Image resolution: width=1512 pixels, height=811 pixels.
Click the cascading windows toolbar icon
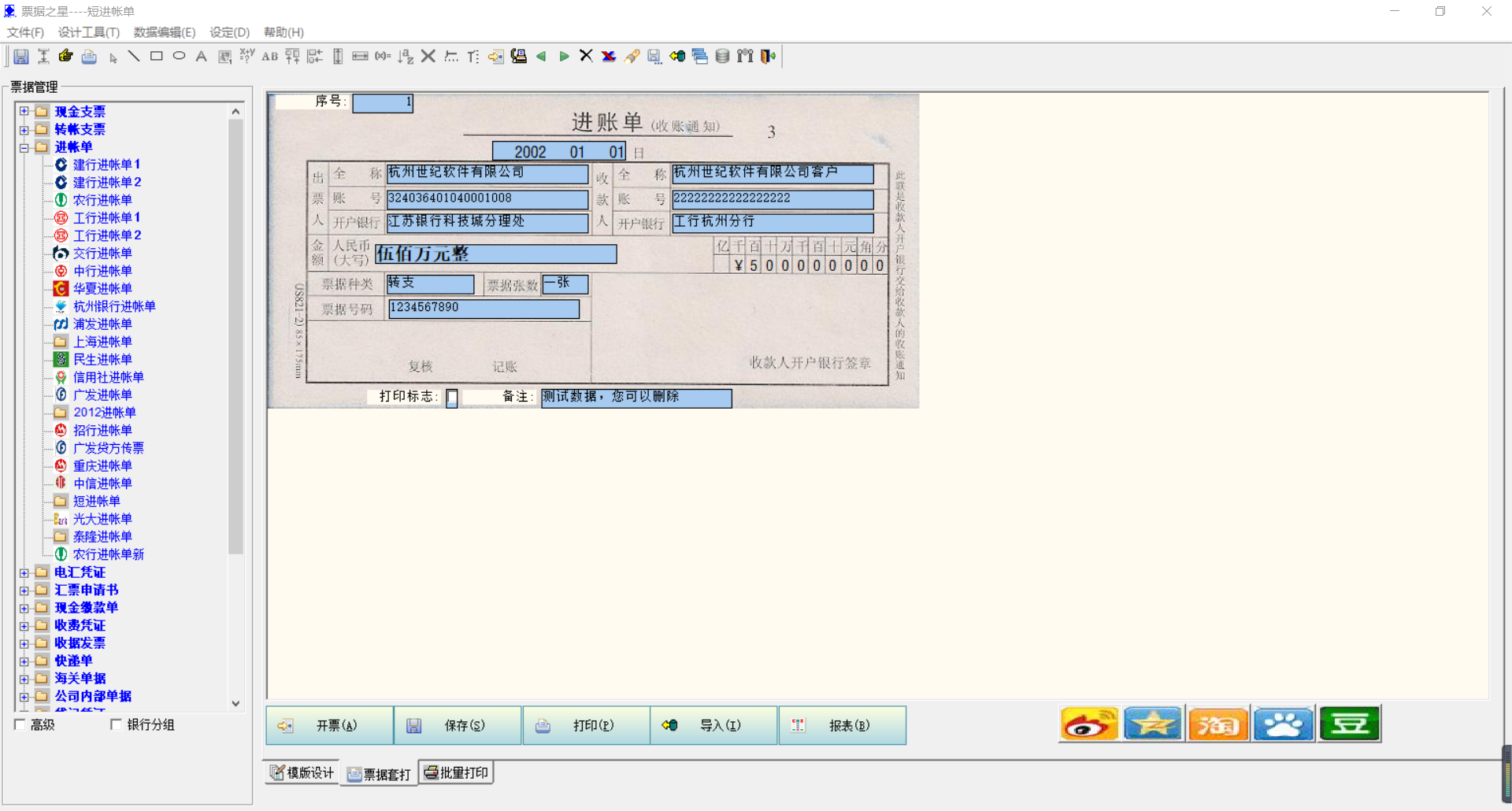(x=699, y=56)
